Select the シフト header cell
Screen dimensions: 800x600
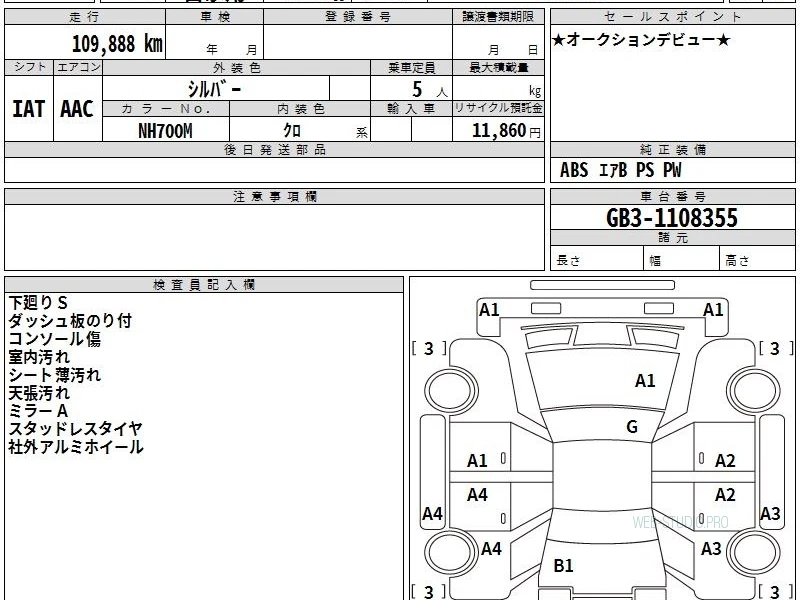(x=29, y=67)
